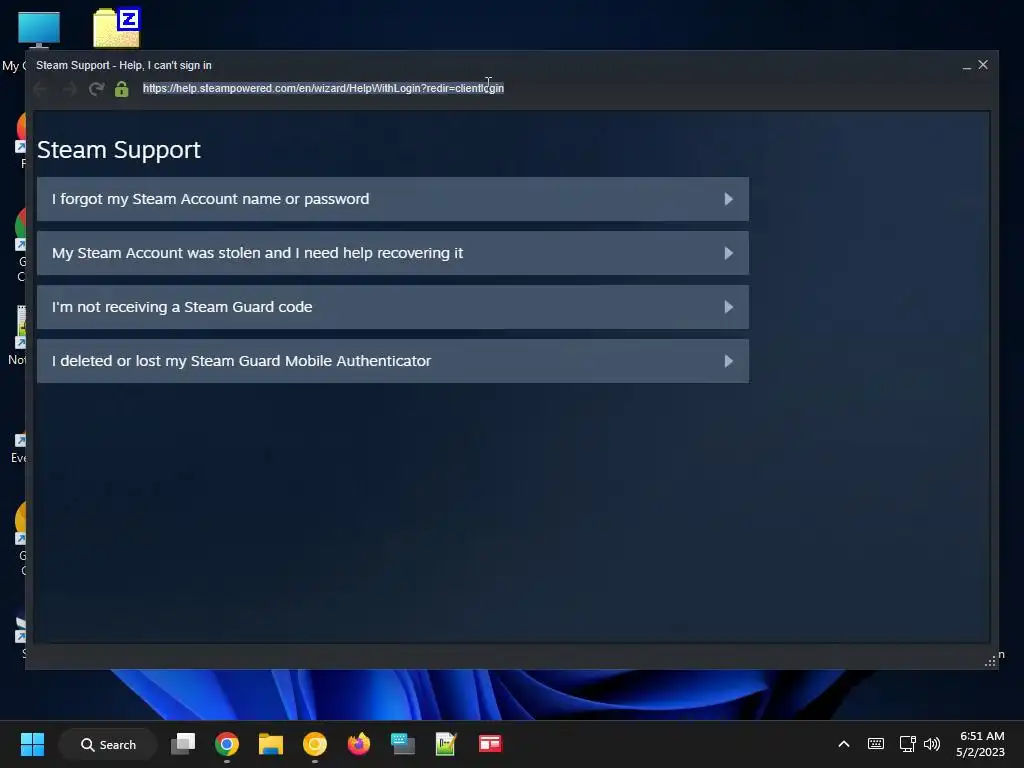Open 'I forgot my Steam Account name or password'
This screenshot has width=1024, height=768.
(x=392, y=199)
